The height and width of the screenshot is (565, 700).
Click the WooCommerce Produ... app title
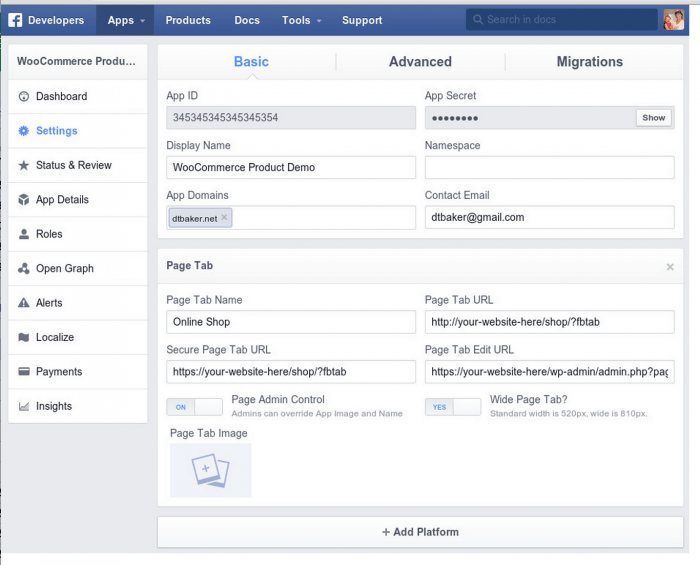[76, 61]
